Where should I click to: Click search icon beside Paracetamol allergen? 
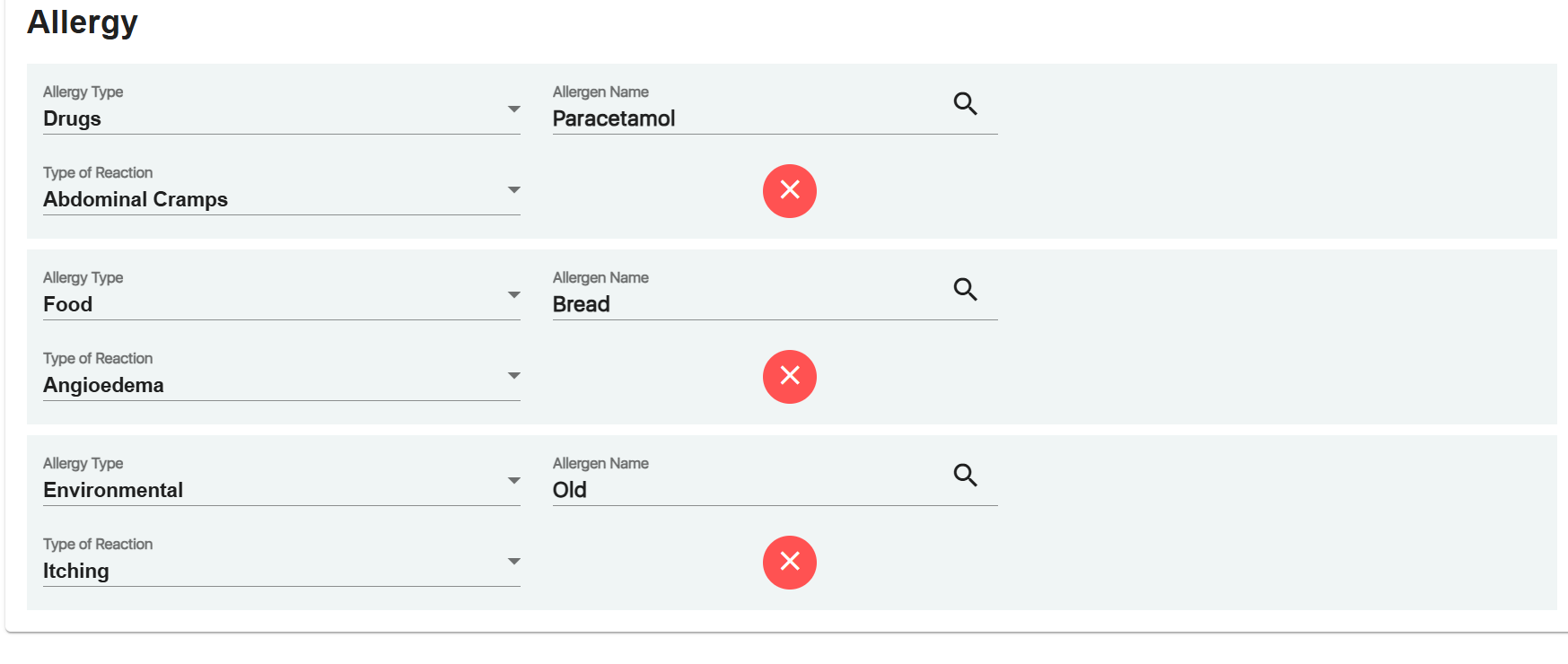click(965, 104)
